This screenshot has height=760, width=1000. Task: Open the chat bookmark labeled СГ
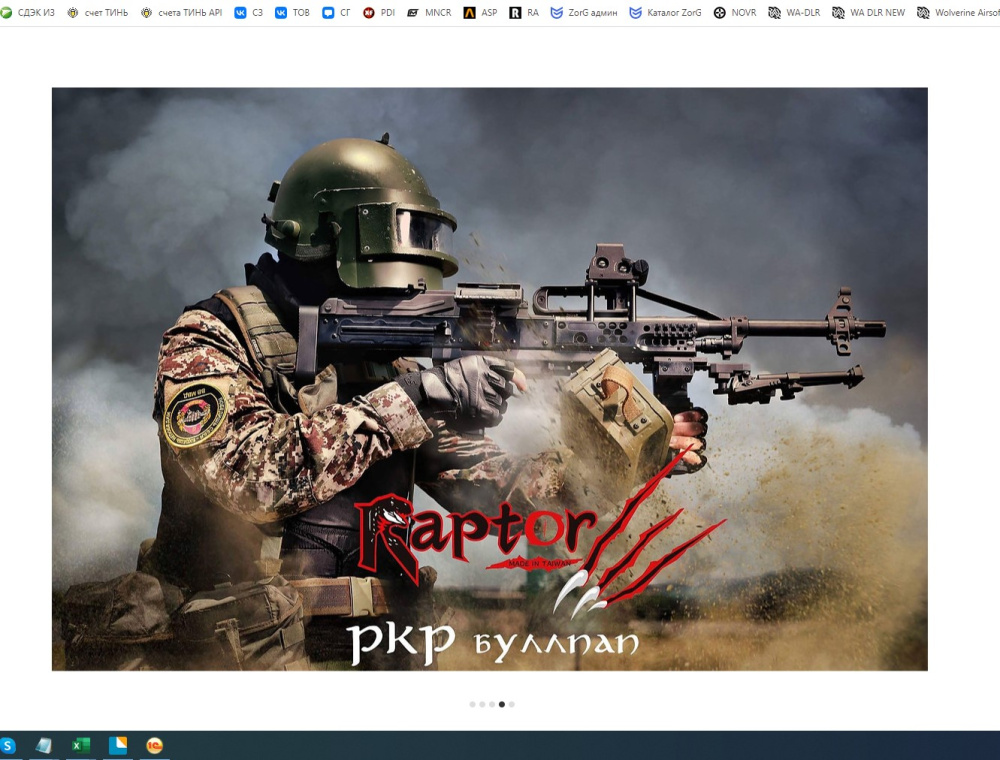(336, 13)
